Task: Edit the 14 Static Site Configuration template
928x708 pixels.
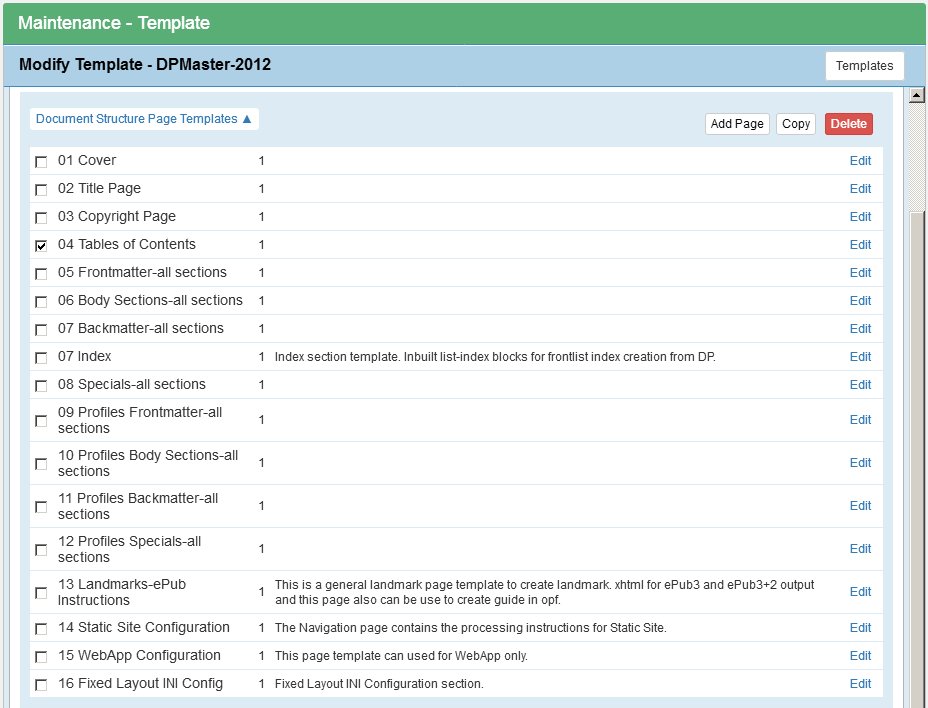Action: (860, 627)
